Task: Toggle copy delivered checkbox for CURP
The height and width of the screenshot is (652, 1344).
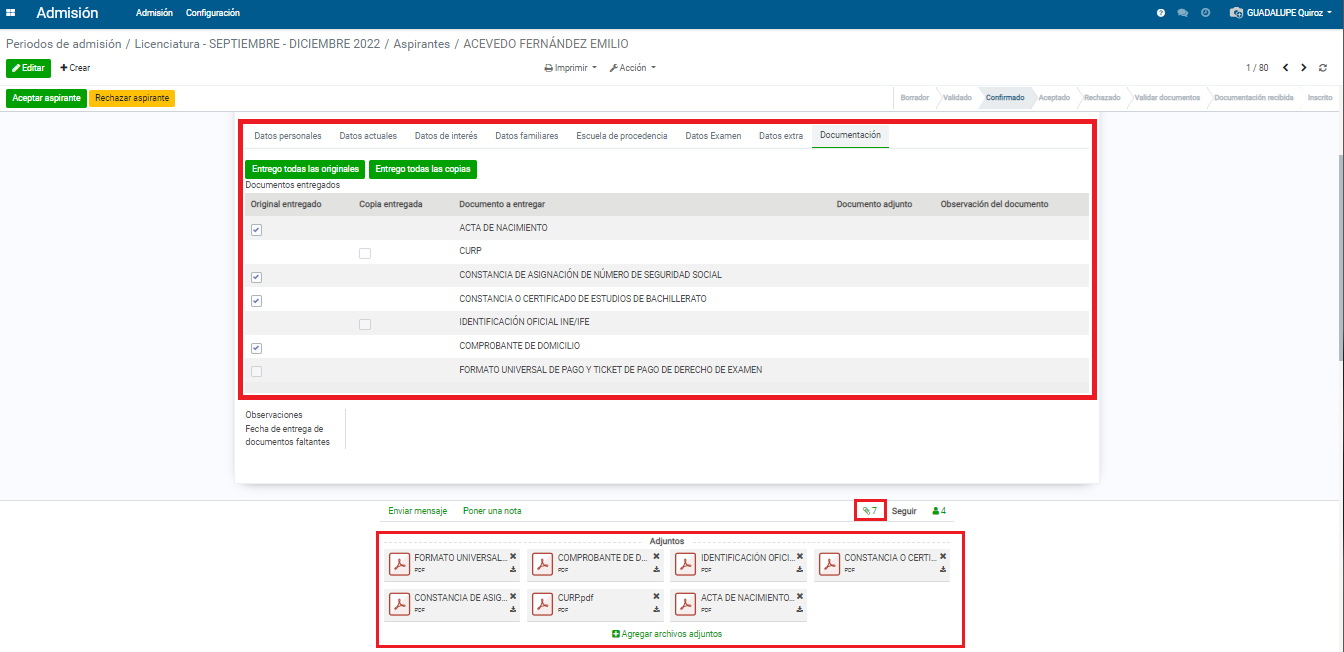Action: [365, 254]
